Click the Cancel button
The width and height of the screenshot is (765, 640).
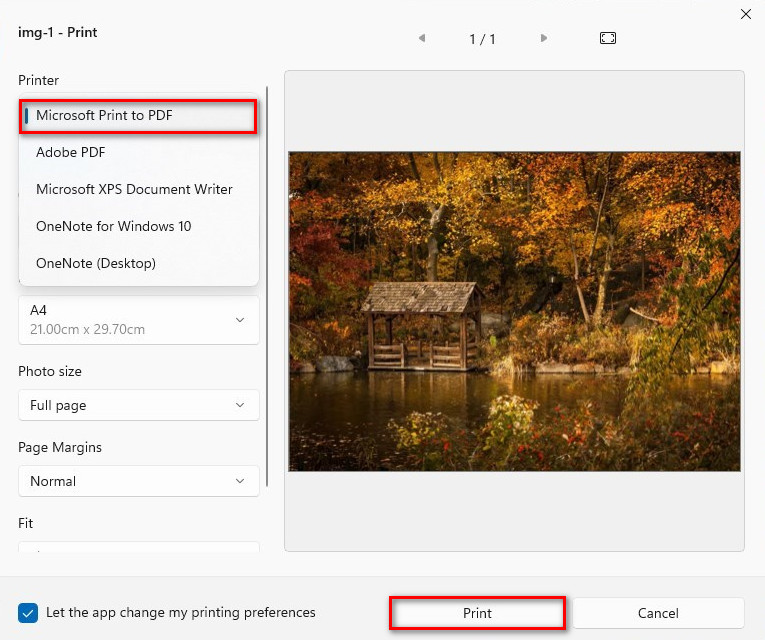(658, 613)
